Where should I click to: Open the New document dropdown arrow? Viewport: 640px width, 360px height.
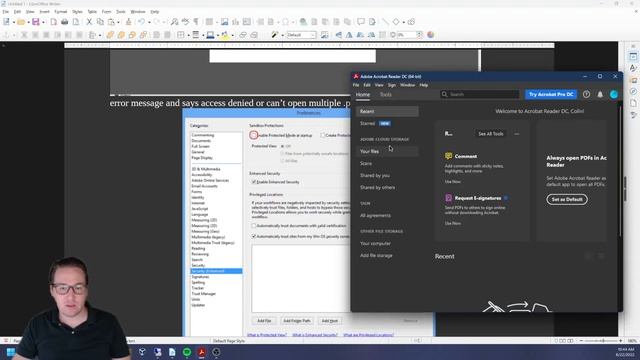[13, 22]
